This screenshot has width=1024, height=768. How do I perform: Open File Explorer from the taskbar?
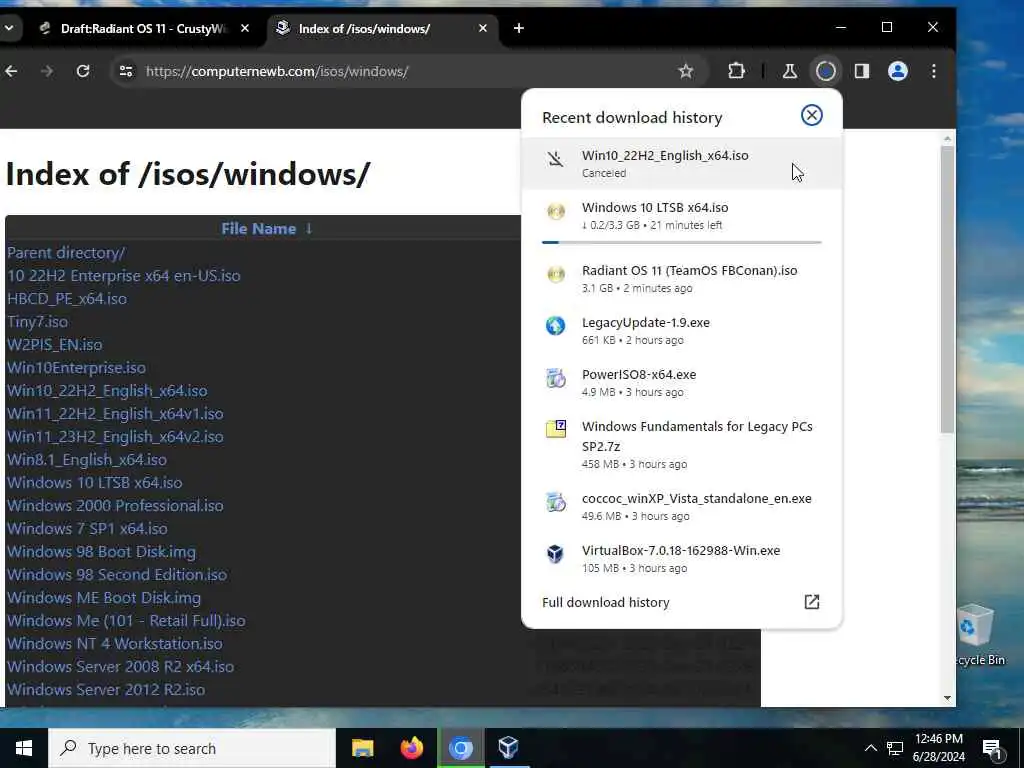(x=362, y=748)
